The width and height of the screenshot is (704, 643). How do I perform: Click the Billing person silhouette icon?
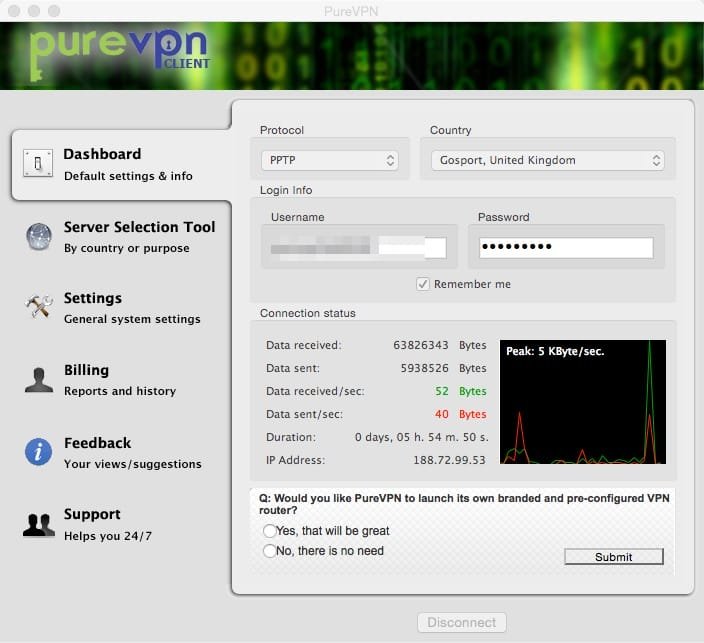pyautogui.click(x=39, y=380)
